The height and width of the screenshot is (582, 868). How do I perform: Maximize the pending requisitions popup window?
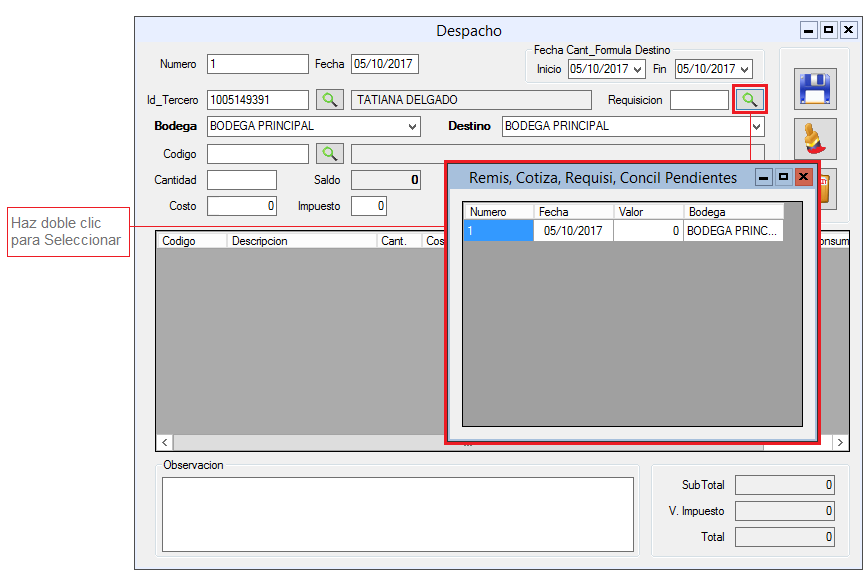pos(783,177)
